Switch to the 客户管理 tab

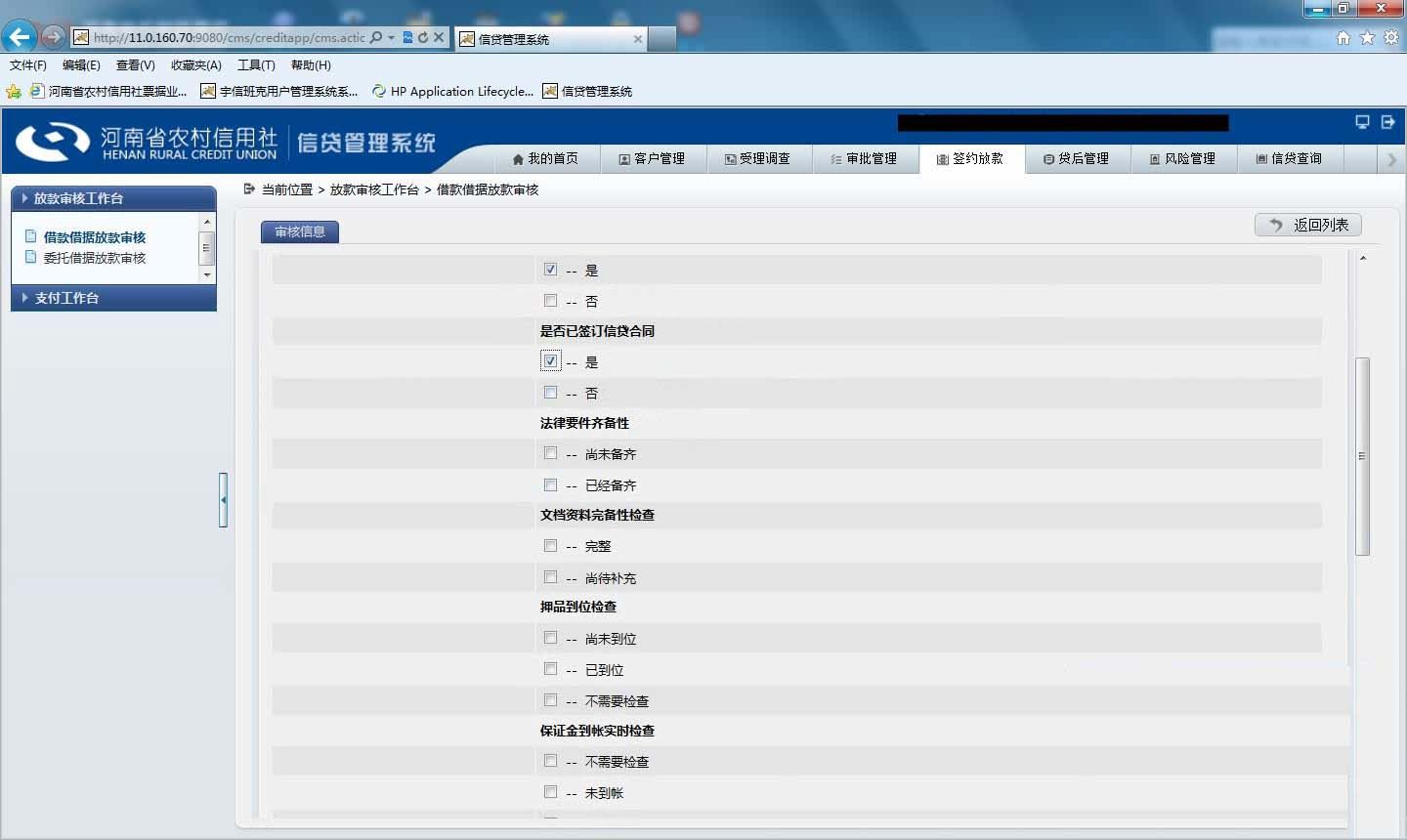(652, 158)
